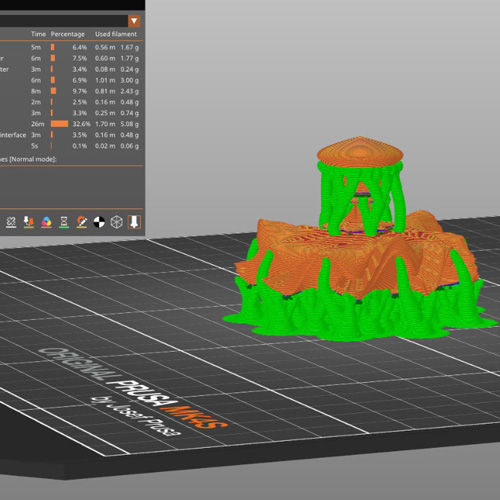Toggle color changes visibility icon
This screenshot has width=500, height=500.
point(46,222)
